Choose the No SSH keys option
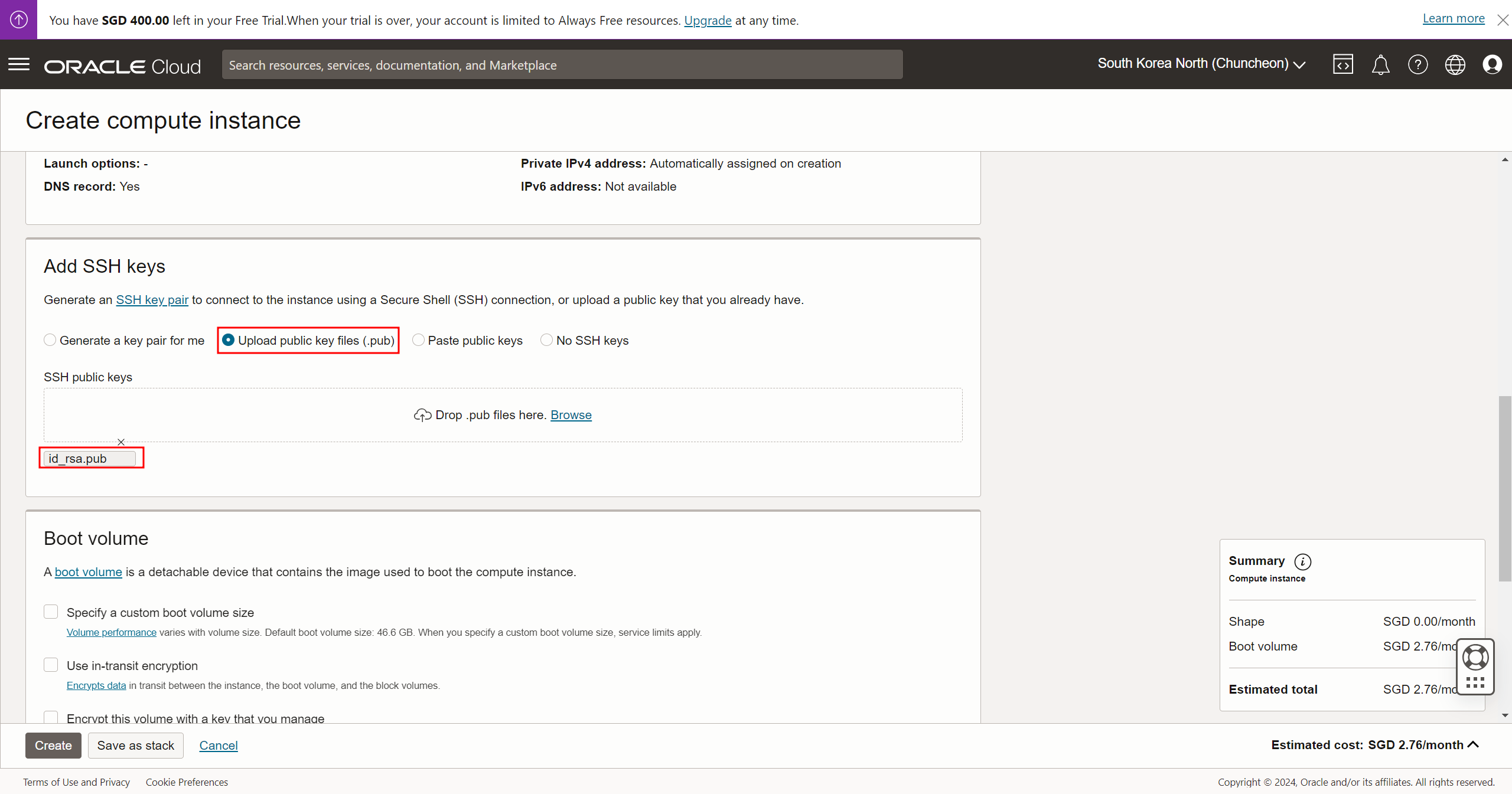 [546, 340]
